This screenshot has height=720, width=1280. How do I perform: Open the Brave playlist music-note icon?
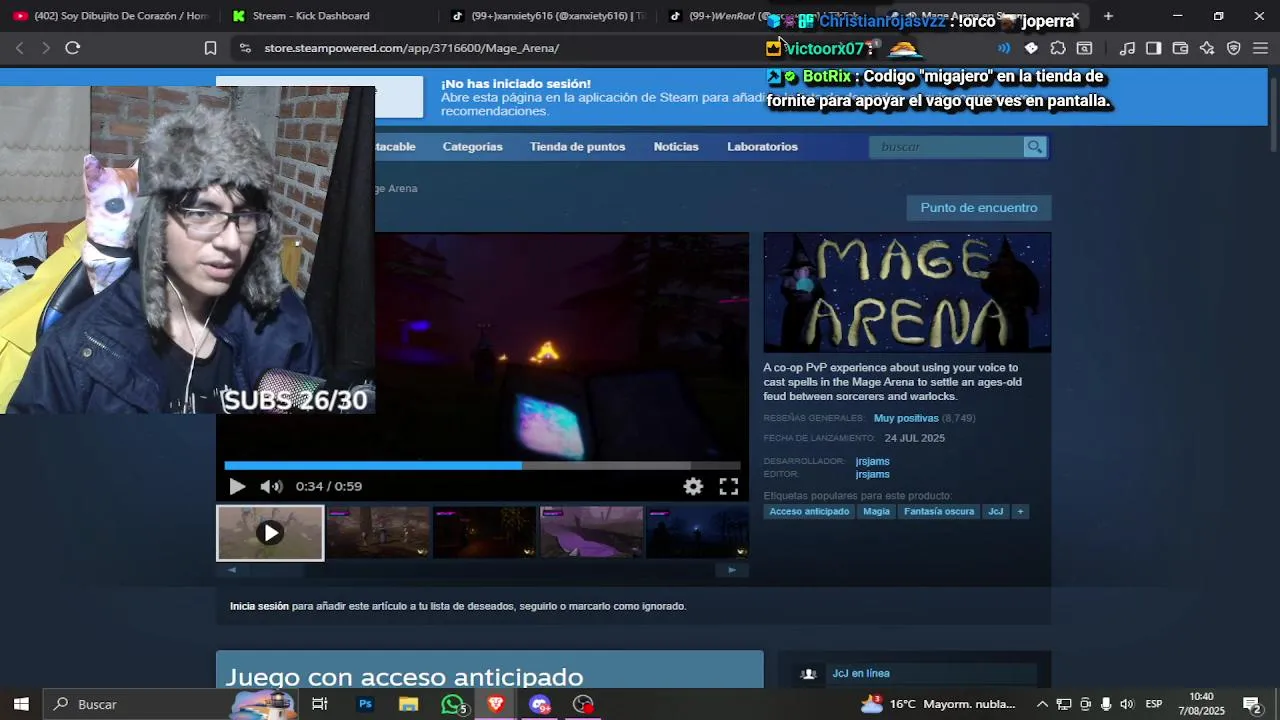1127,48
